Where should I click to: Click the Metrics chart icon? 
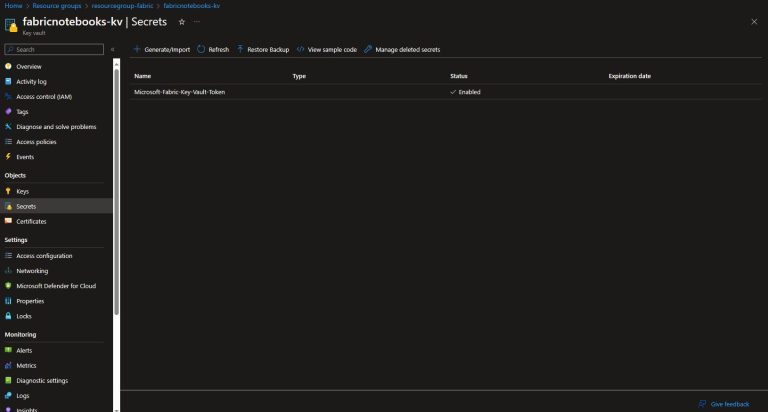(8, 365)
